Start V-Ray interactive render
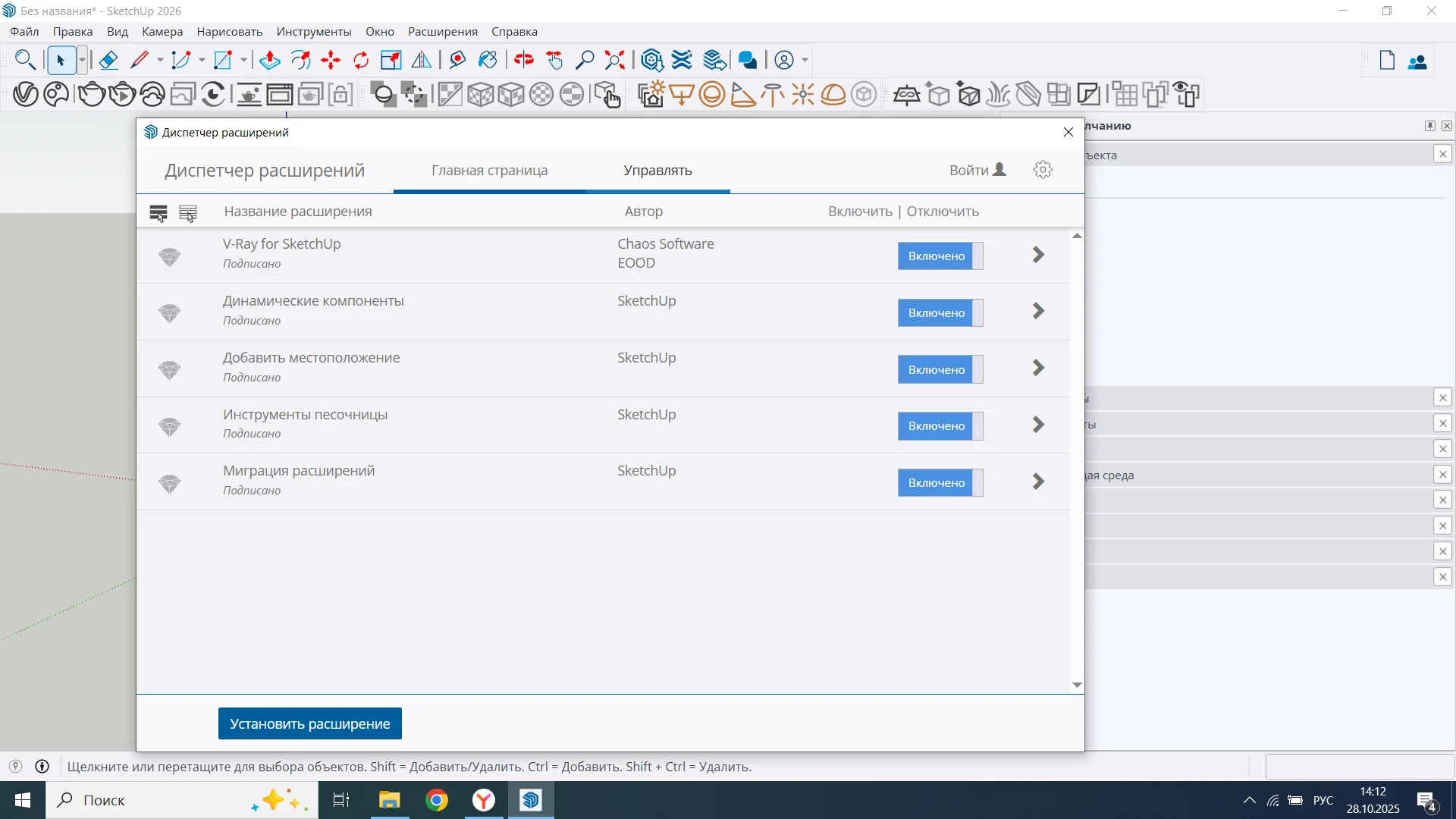1456x819 pixels. click(122, 95)
